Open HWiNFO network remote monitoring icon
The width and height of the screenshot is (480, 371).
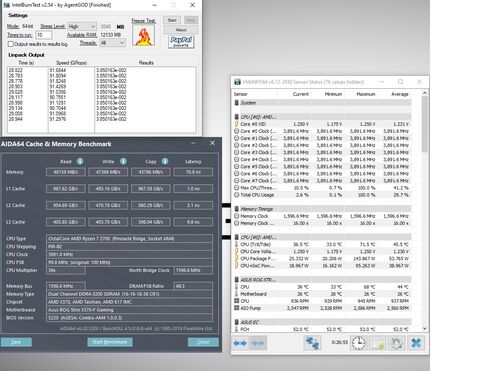tap(313, 343)
